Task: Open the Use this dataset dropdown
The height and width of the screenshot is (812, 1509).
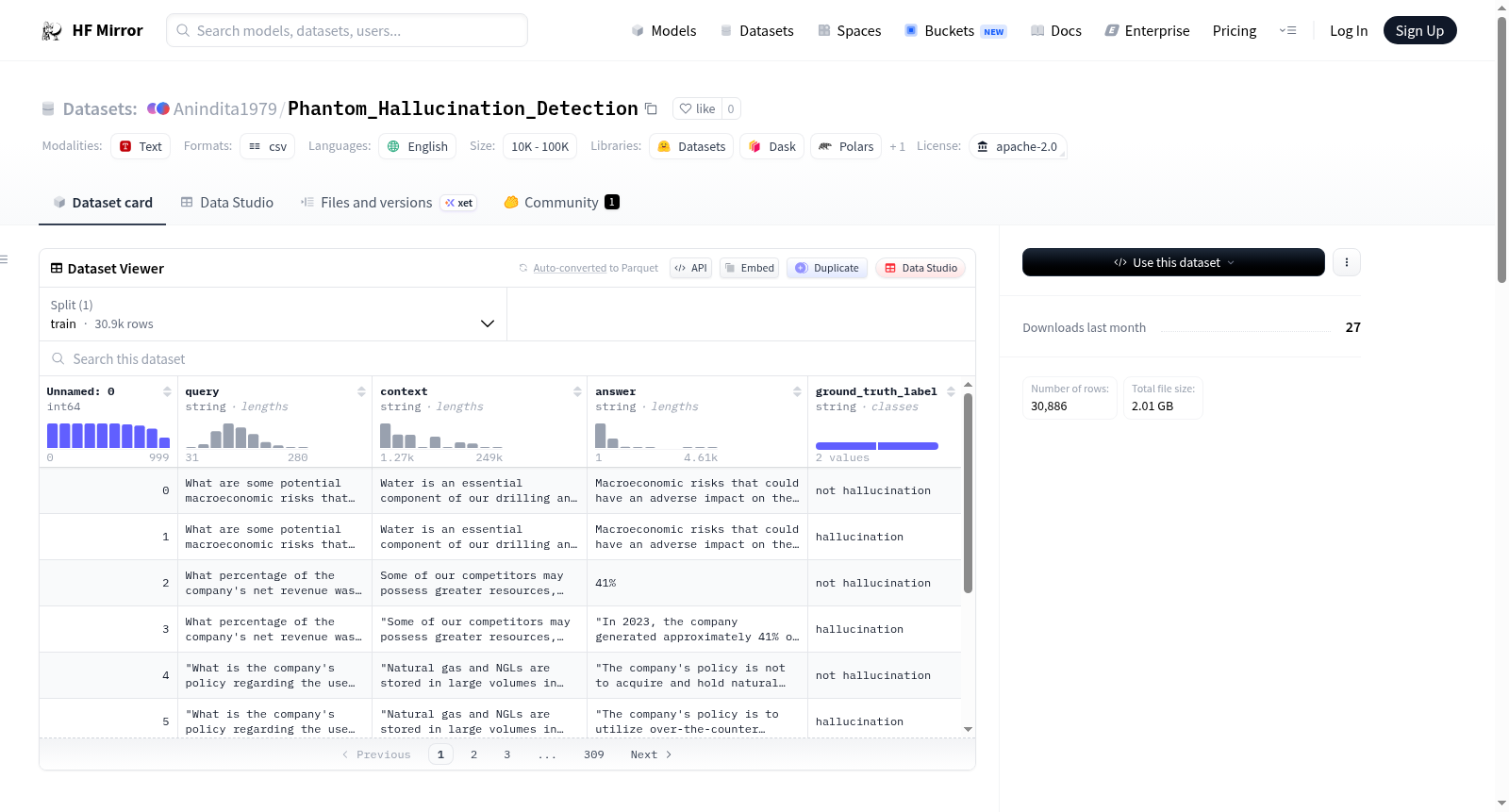Action: [x=1173, y=262]
